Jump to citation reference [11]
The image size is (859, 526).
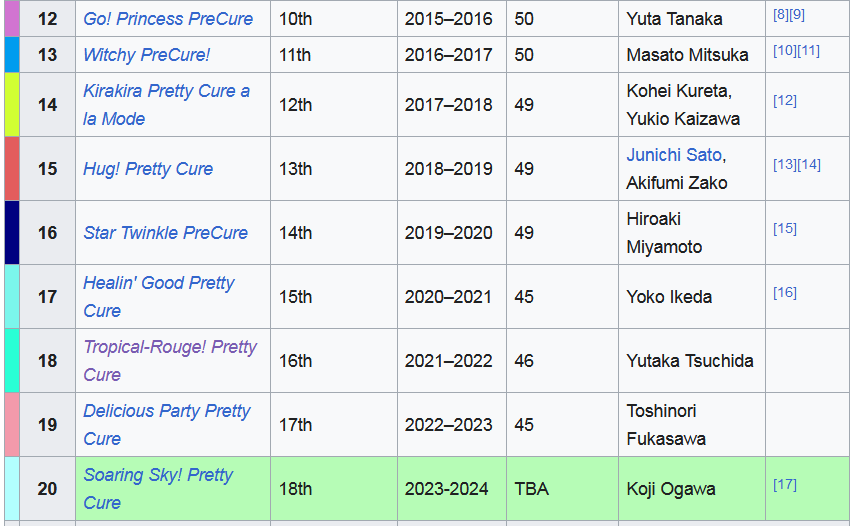(x=808, y=50)
